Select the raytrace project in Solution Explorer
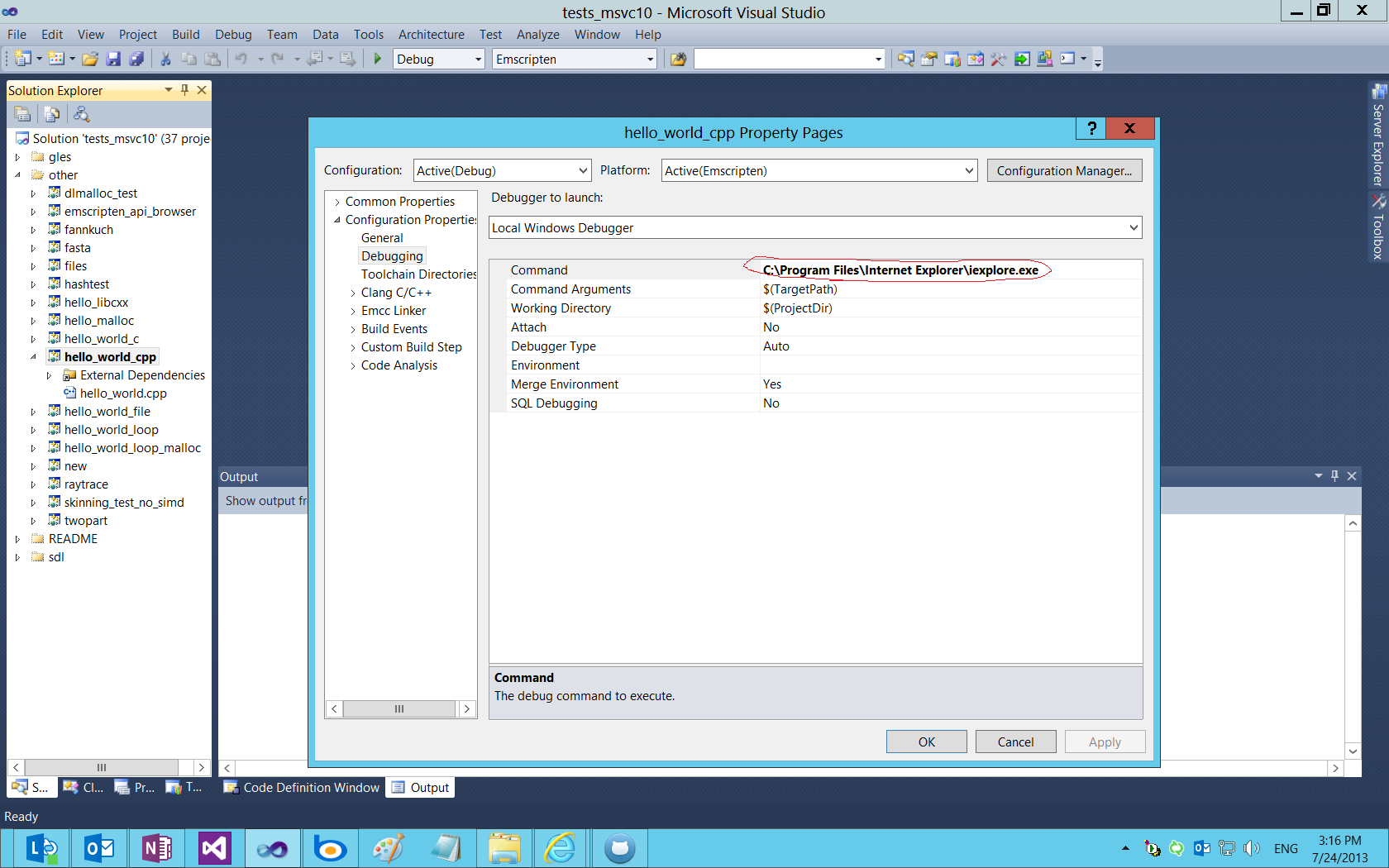 click(x=86, y=484)
